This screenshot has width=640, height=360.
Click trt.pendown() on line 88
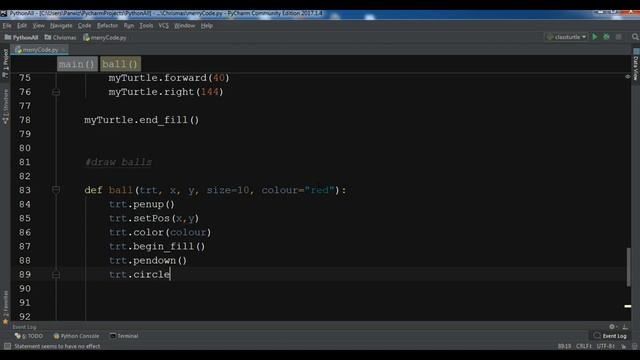[147, 260]
